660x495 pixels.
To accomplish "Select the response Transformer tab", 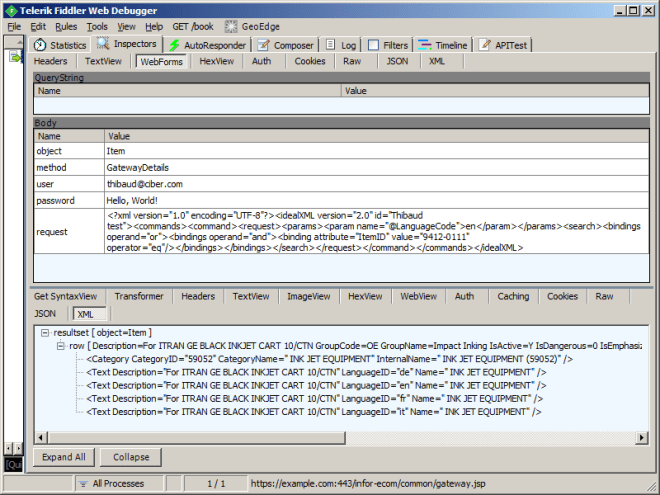I will (138, 297).
